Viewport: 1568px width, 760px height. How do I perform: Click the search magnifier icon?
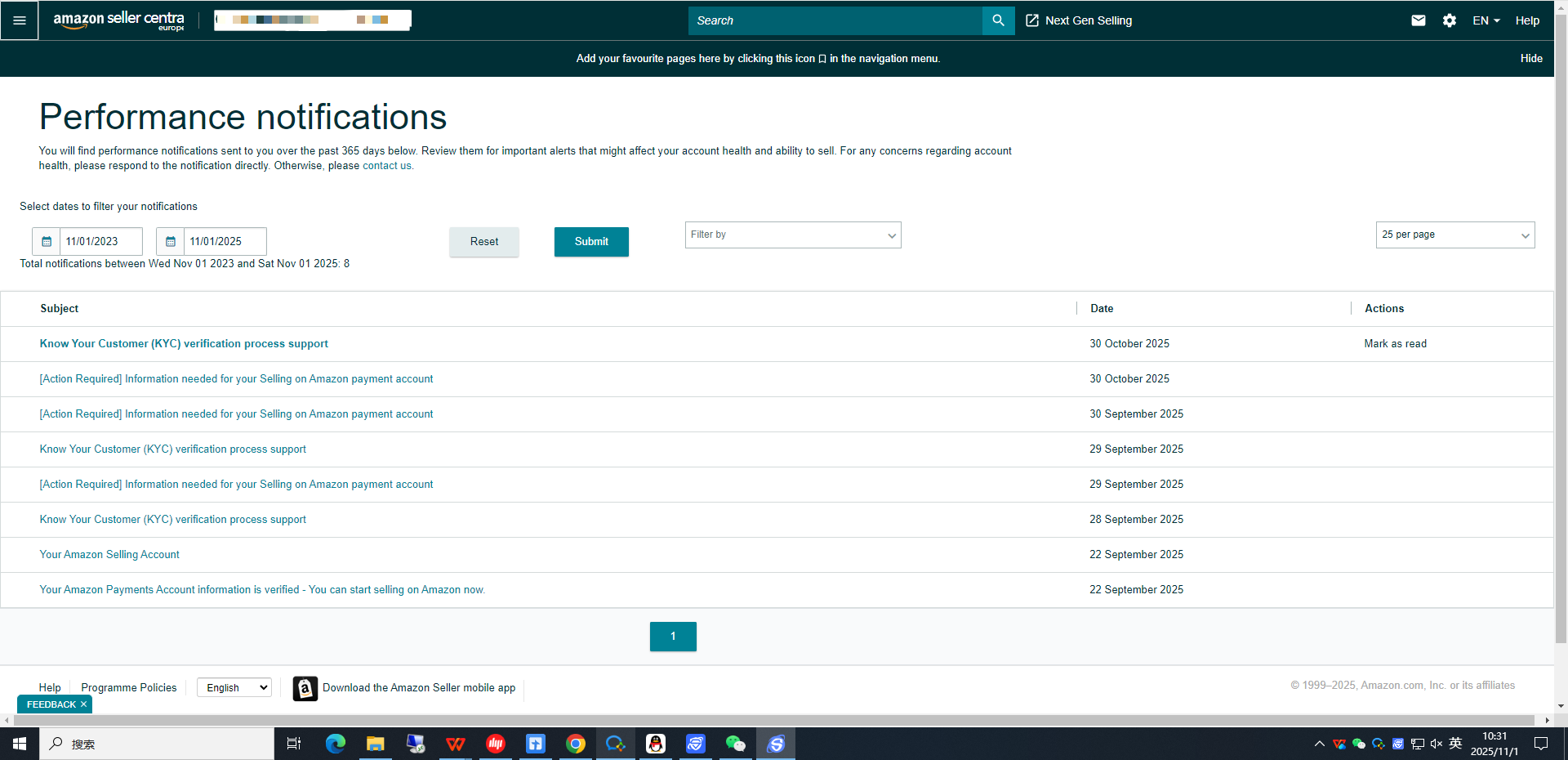998,20
